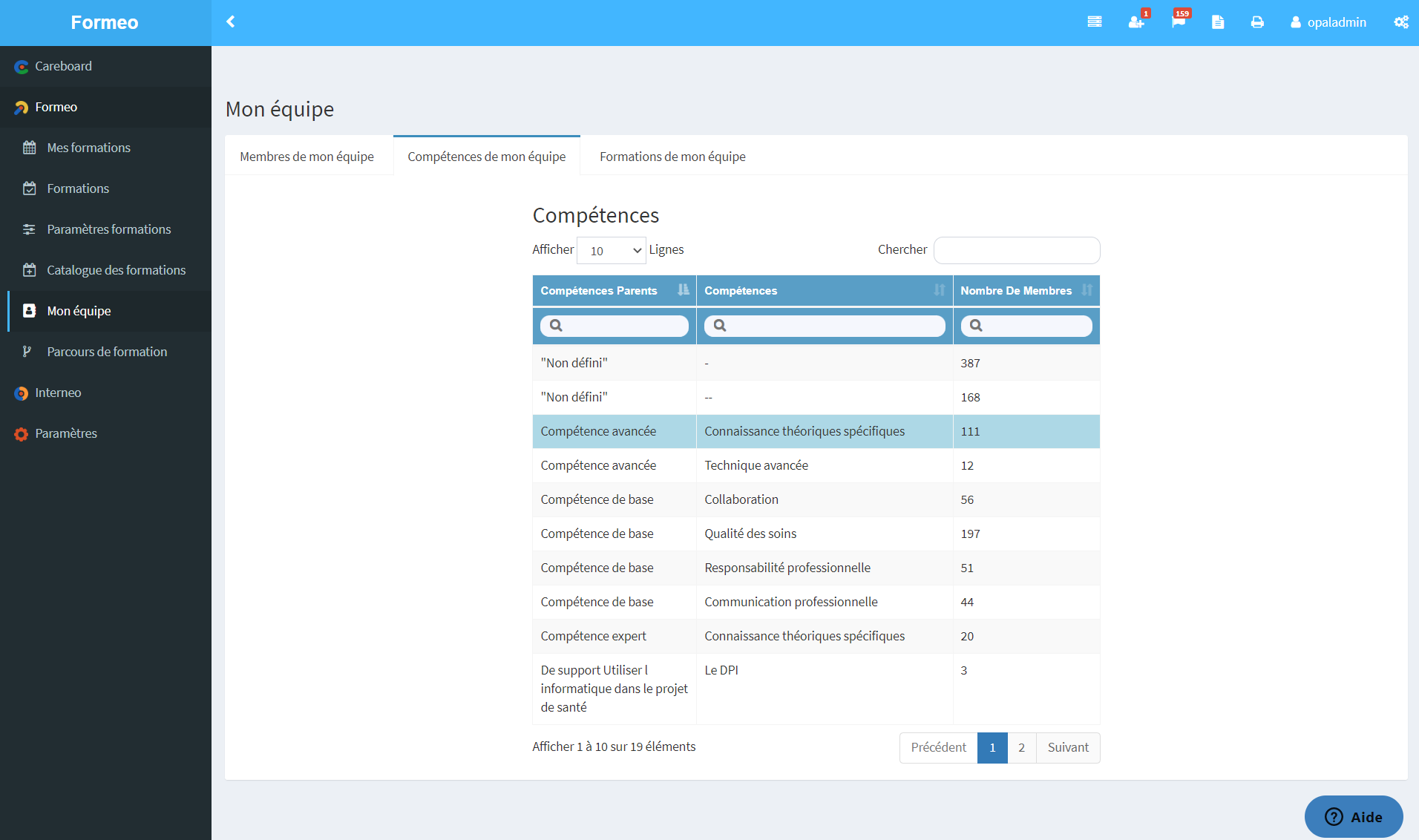The image size is (1419, 840).
Task: Focus the Chercher search field
Action: (x=1017, y=250)
